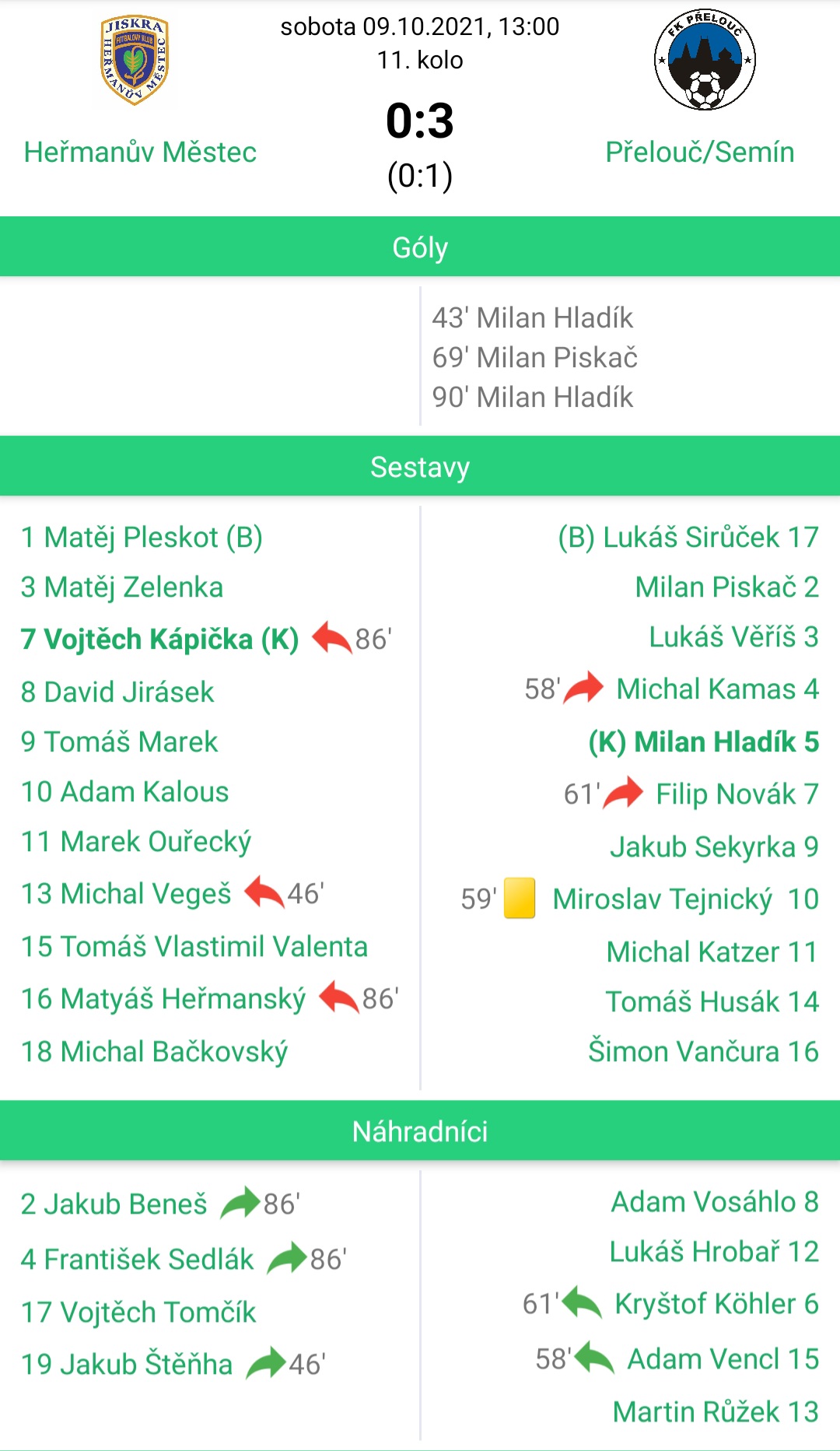Click Jakub Štěňha's green substitution arrow
The image size is (840, 1451).
pos(266,1363)
